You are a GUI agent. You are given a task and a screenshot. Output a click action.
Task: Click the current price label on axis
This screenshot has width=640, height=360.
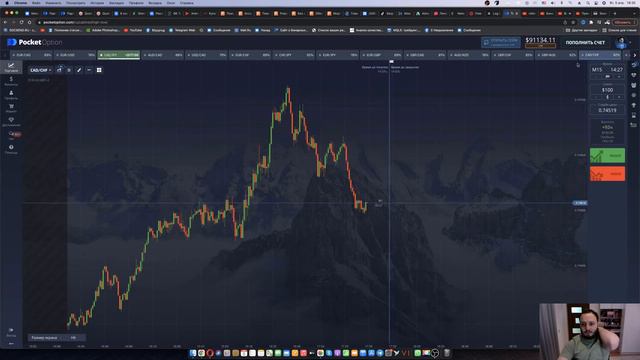(580, 203)
